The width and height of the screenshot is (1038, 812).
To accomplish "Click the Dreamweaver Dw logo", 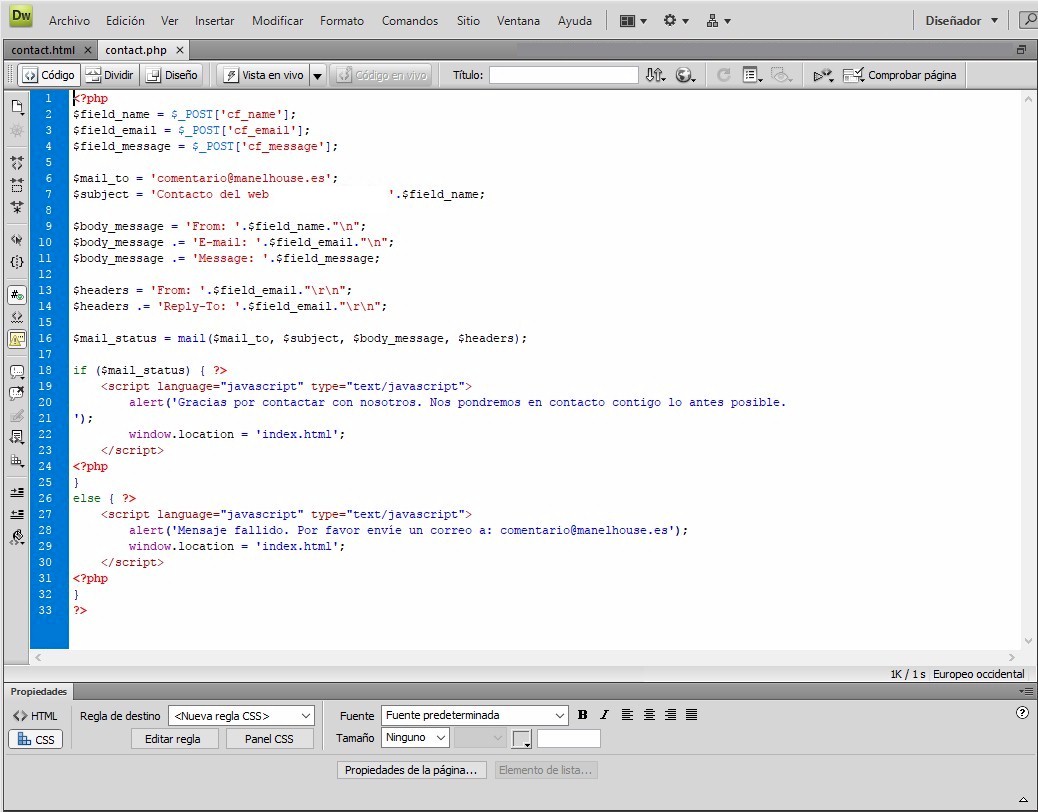I will [x=22, y=16].
